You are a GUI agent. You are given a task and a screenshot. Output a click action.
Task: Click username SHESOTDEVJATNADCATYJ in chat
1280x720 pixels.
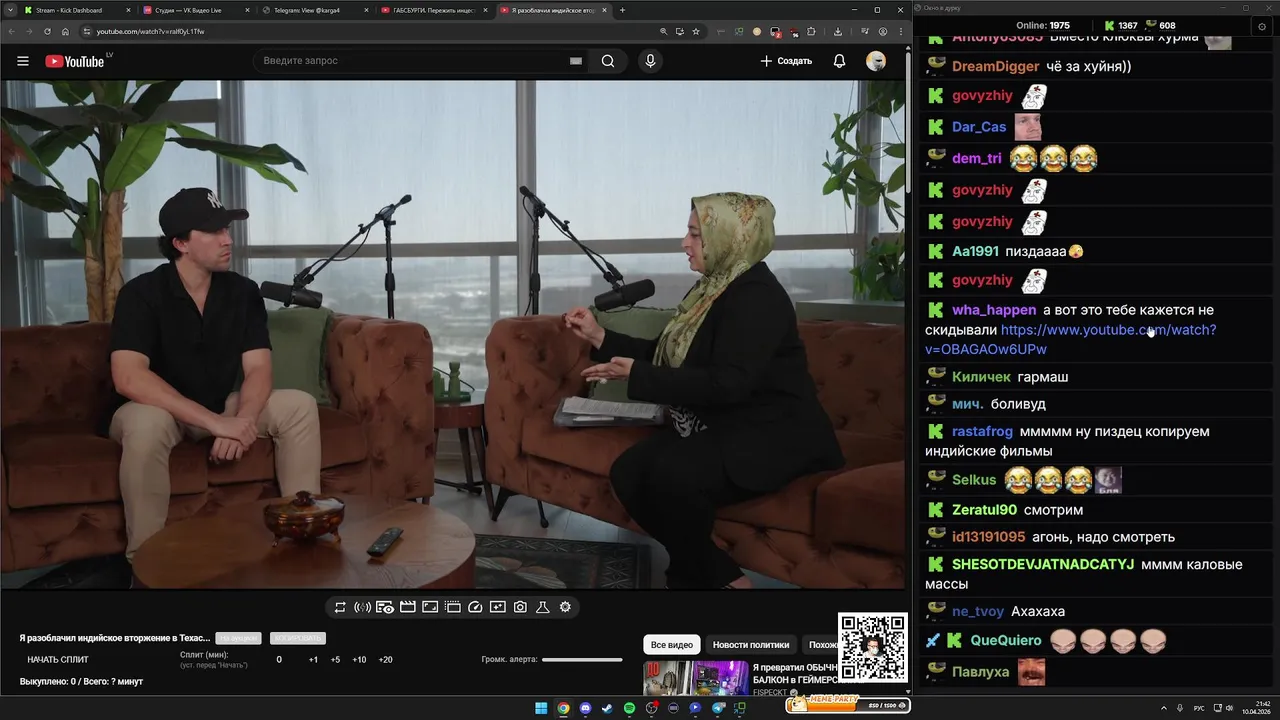[1043, 565]
